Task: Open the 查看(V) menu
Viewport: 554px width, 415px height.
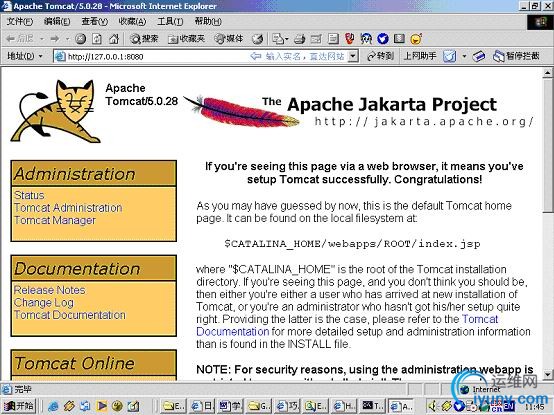Action: pos(94,22)
